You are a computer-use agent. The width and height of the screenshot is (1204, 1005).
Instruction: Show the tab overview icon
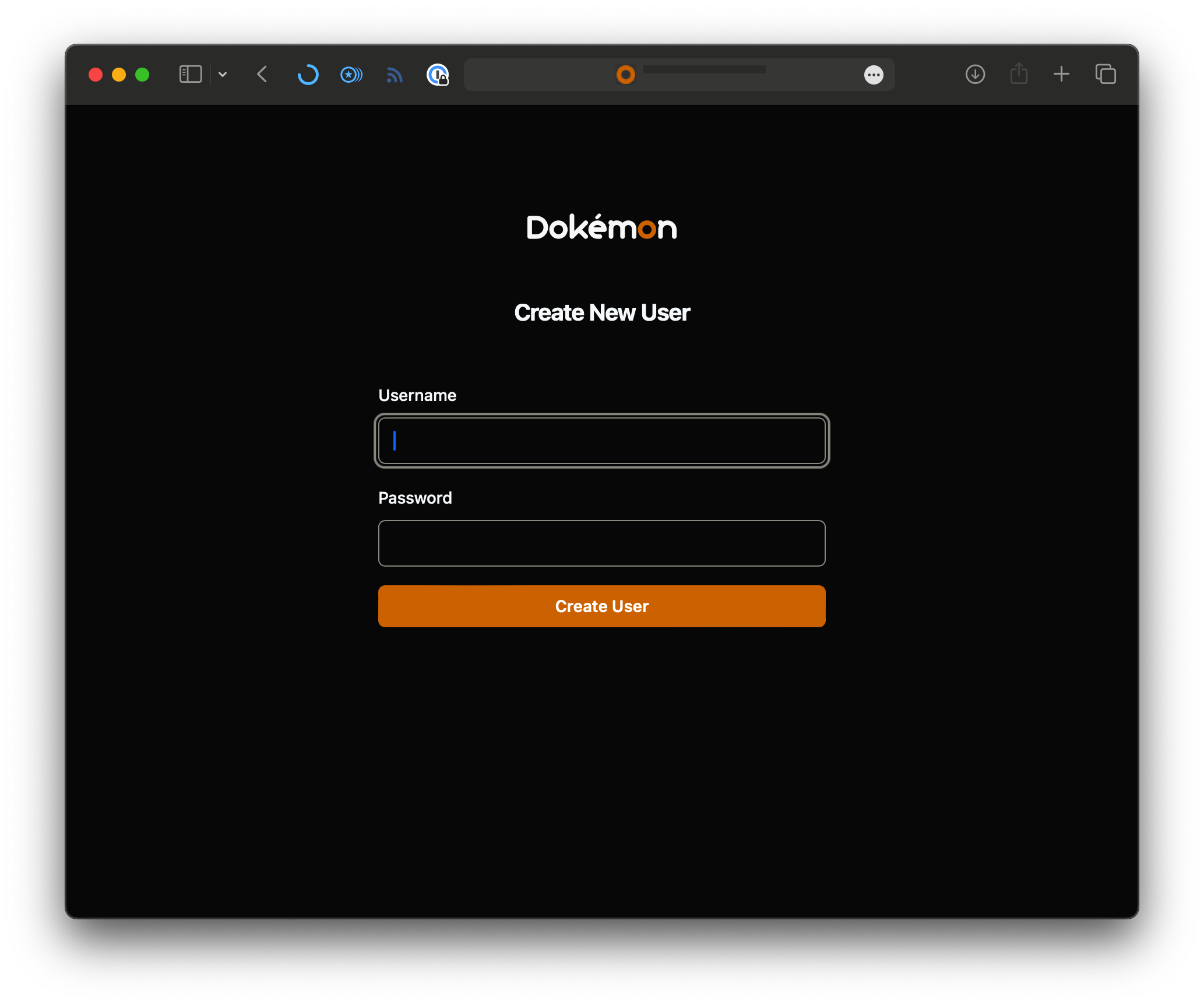(x=1106, y=74)
